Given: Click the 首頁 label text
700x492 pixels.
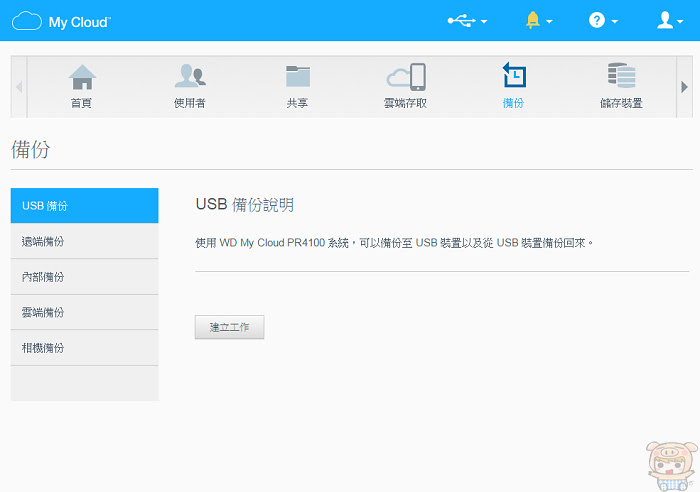Looking at the screenshot, I should tap(81, 103).
